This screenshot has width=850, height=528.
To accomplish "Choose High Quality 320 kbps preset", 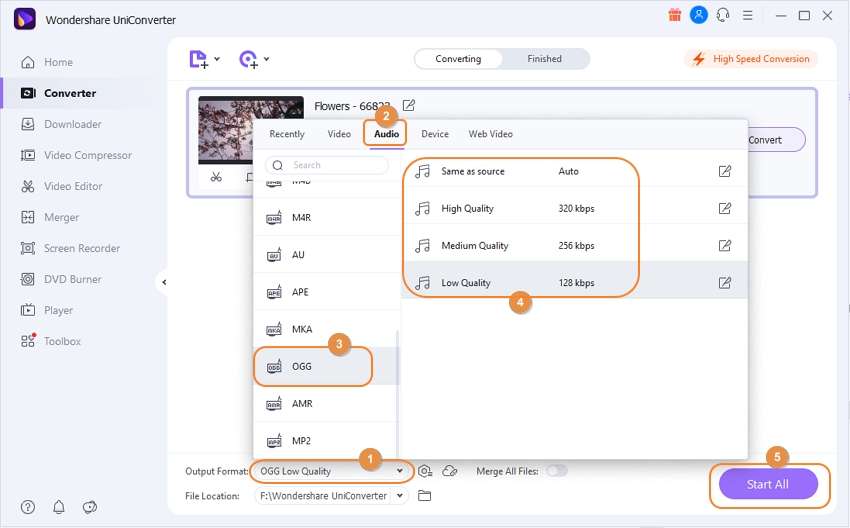I will [x=575, y=209].
